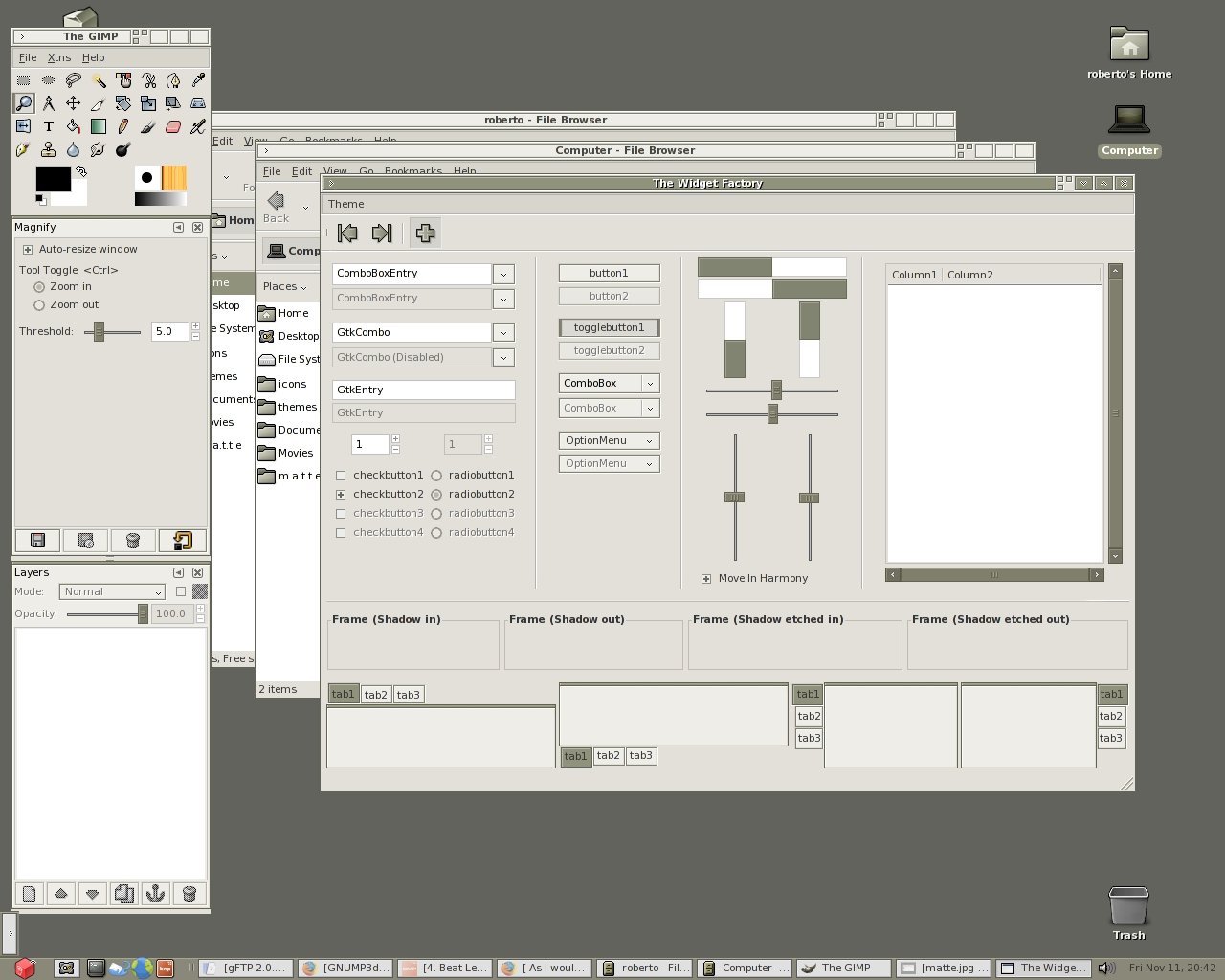This screenshot has height=980, width=1225.
Task: Click the swap foreground/background colors arrow
Action: click(x=81, y=171)
